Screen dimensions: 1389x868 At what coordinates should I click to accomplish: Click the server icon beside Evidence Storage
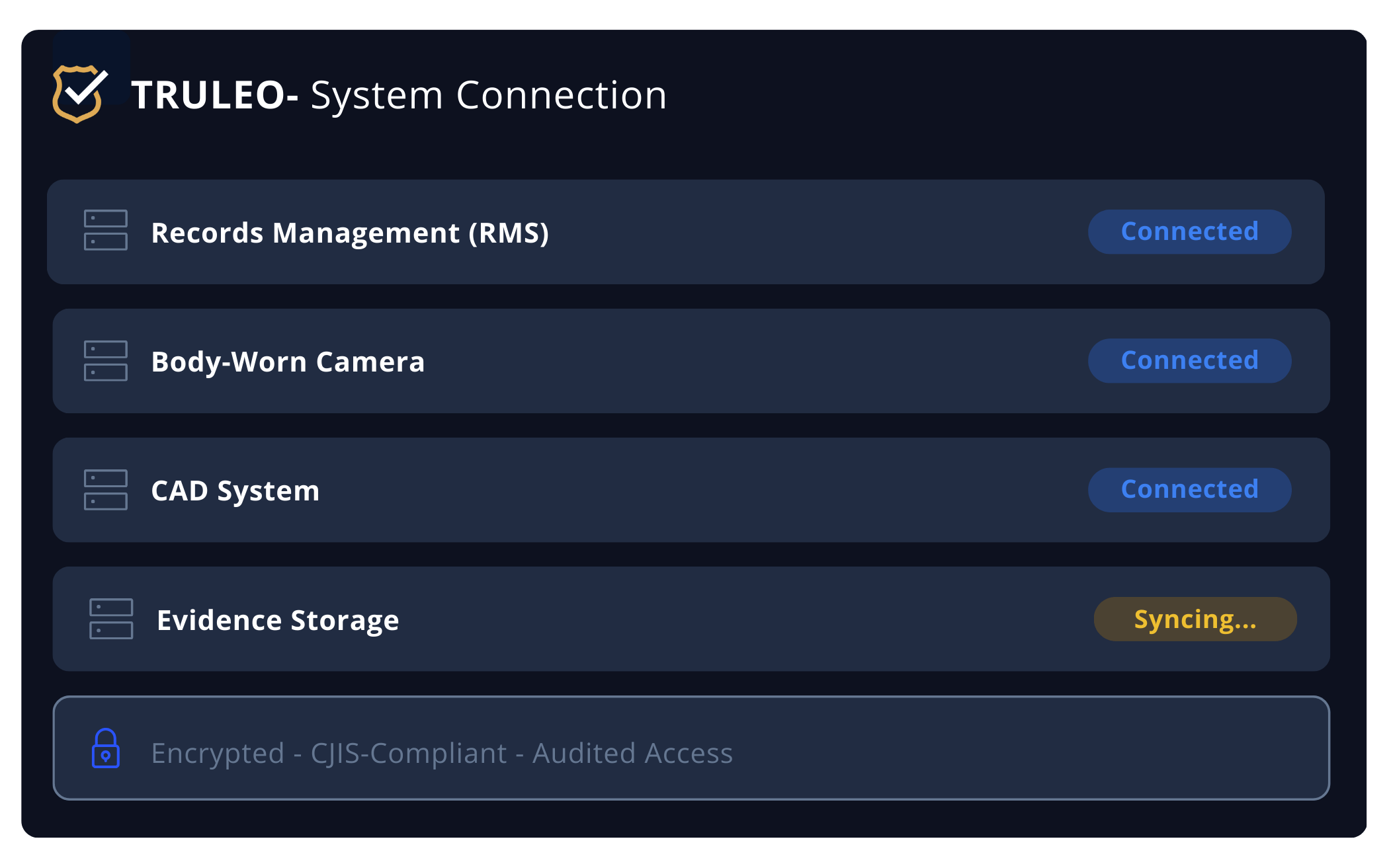tap(111, 619)
